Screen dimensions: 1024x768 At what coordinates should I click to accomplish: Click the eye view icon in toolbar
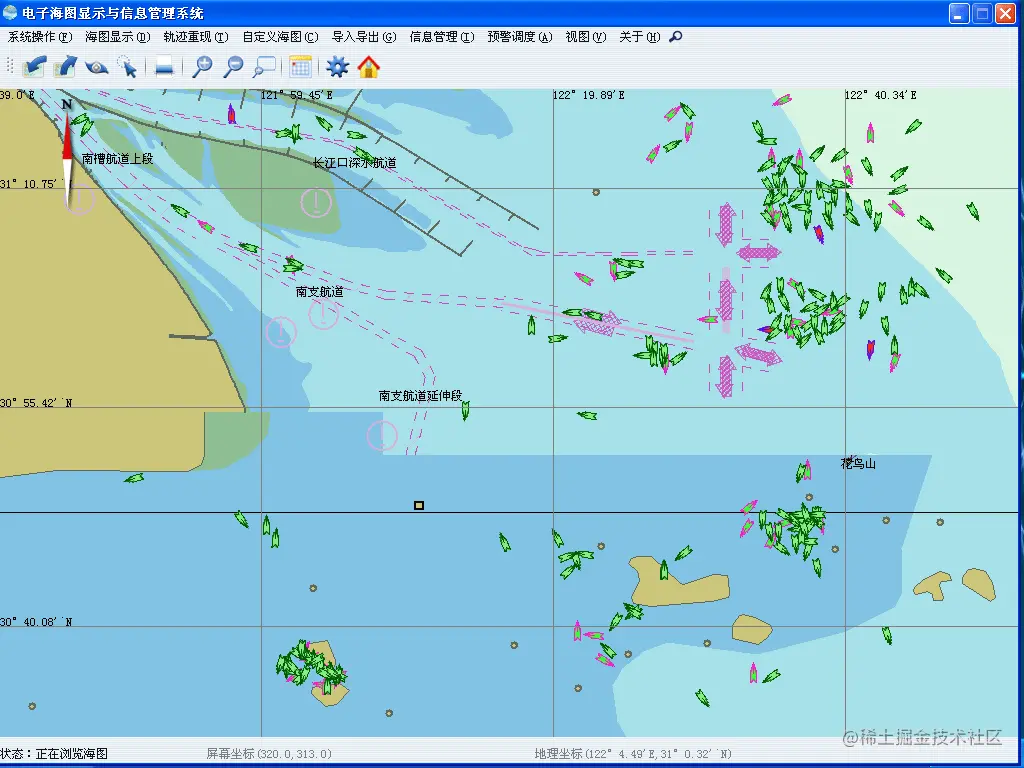(97, 67)
